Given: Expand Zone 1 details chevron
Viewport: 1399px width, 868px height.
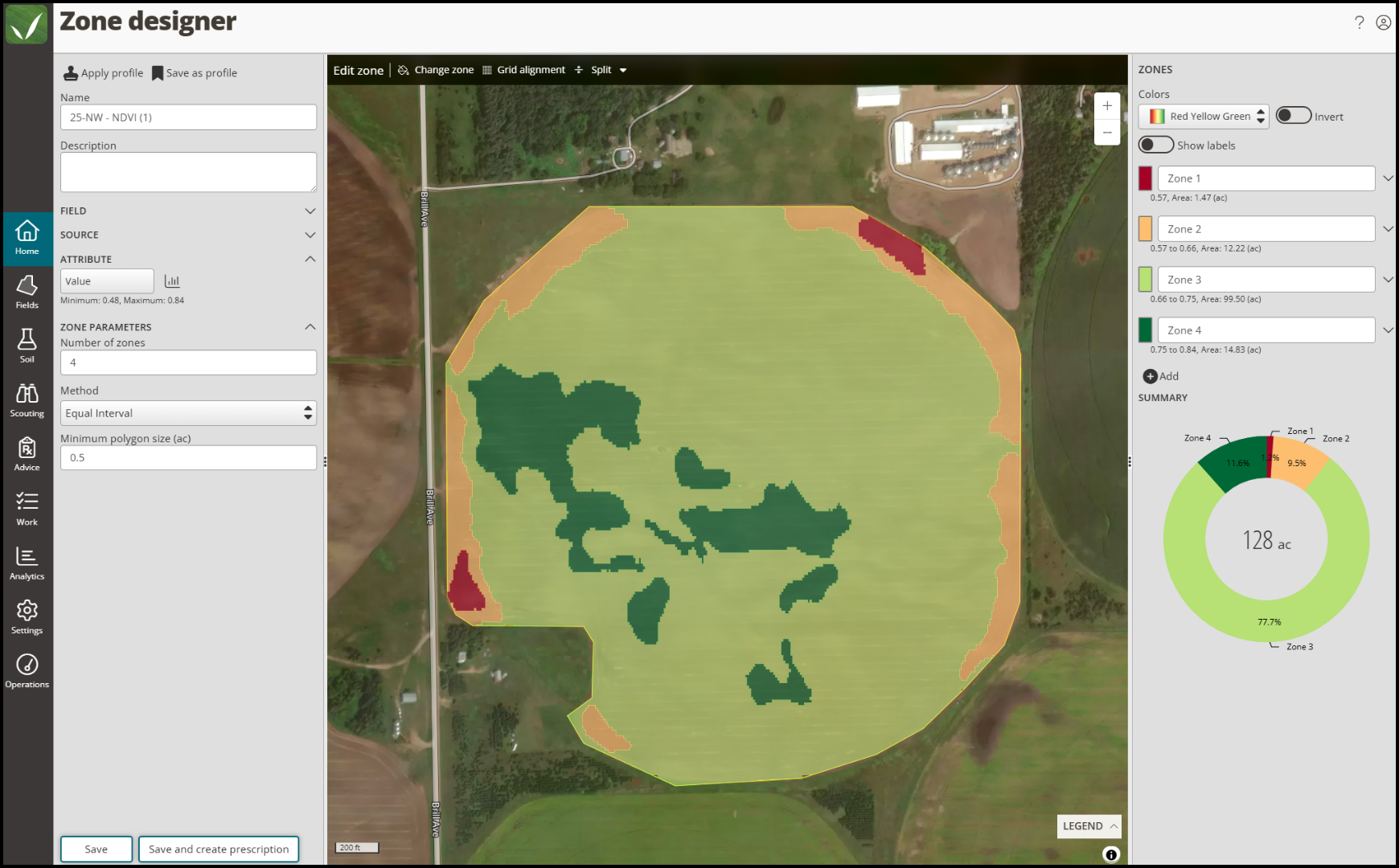Looking at the screenshot, I should click(x=1388, y=178).
